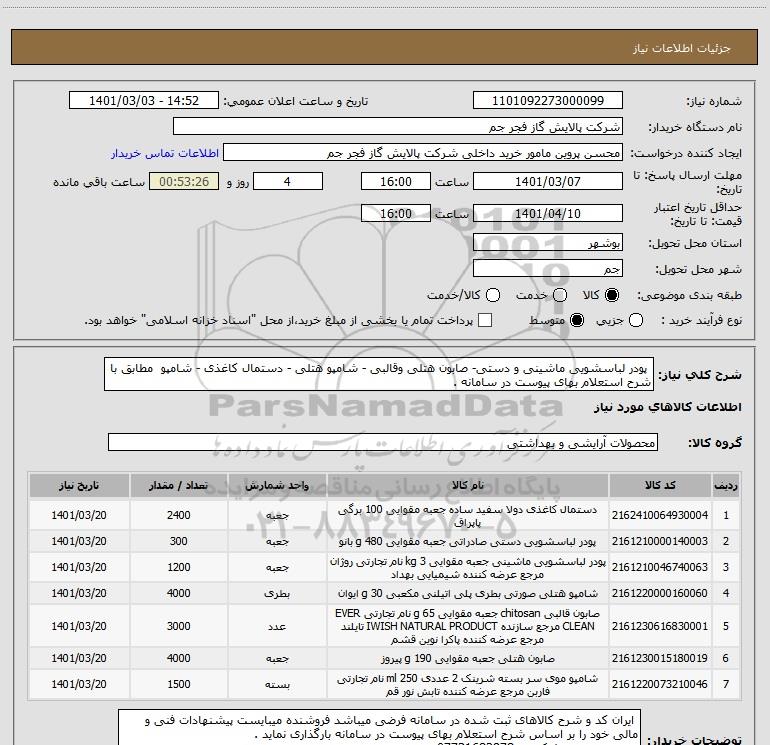Click quantity 3000 in row 5
The image size is (770, 745).
click(x=179, y=626)
